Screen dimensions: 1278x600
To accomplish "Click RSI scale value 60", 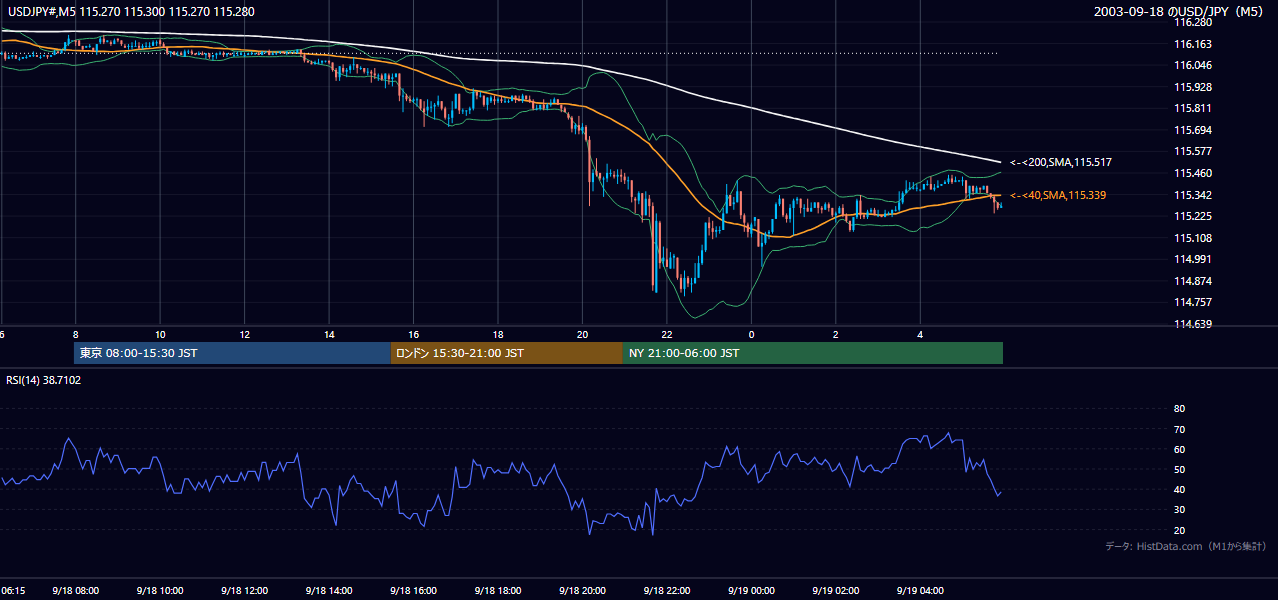I will (x=1179, y=449).
